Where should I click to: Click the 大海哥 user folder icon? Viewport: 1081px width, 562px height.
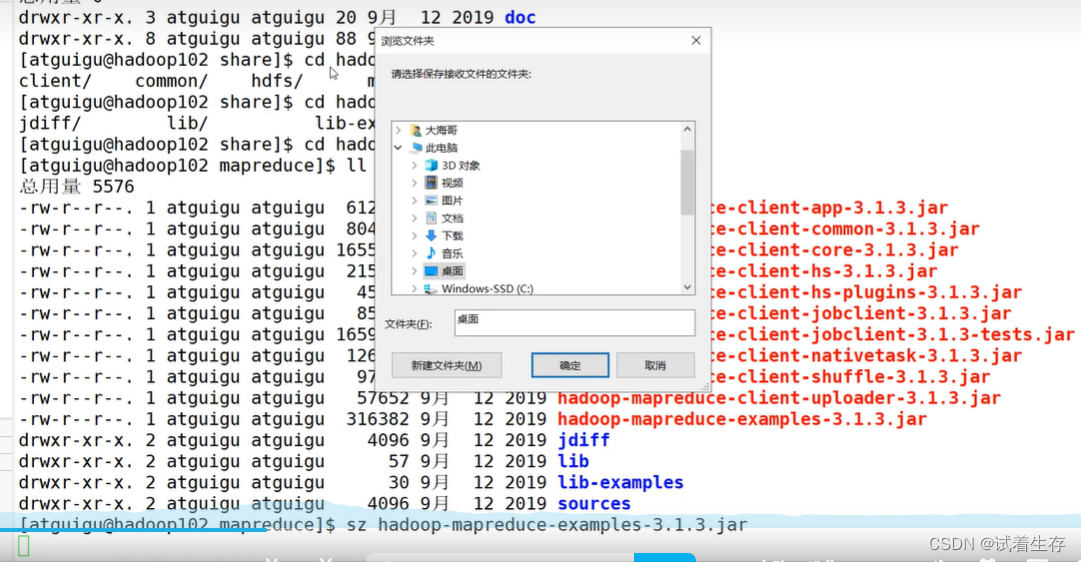click(415, 130)
